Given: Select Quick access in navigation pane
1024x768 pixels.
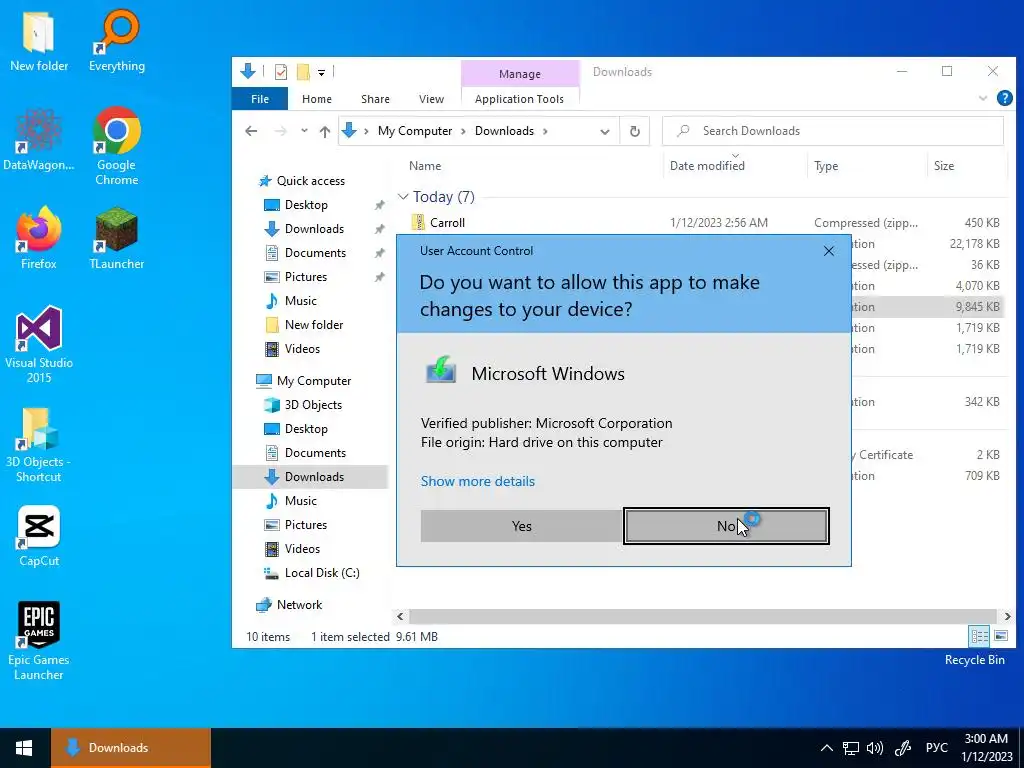Looking at the screenshot, I should point(310,181).
